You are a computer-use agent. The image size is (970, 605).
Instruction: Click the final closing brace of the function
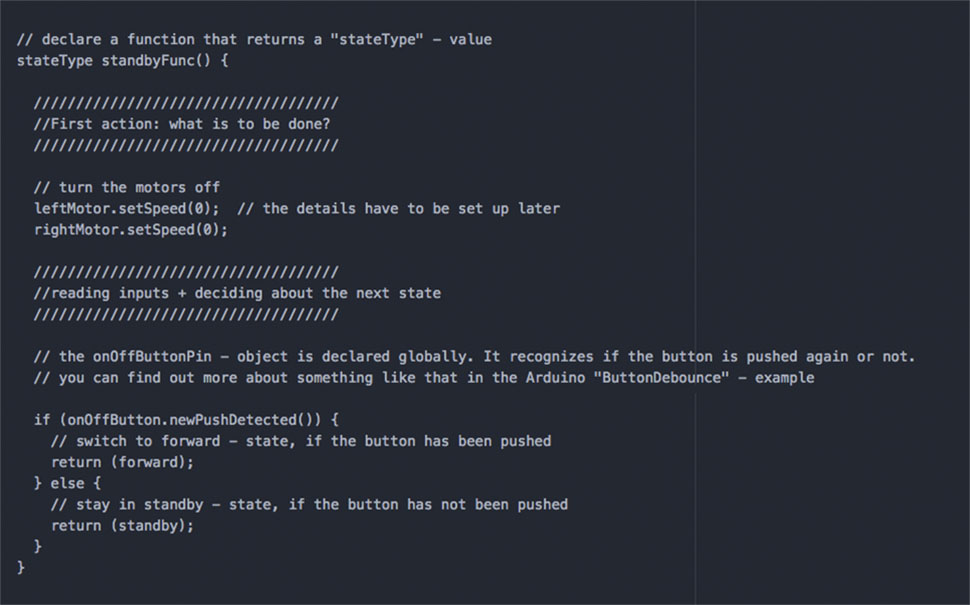pos(21,567)
